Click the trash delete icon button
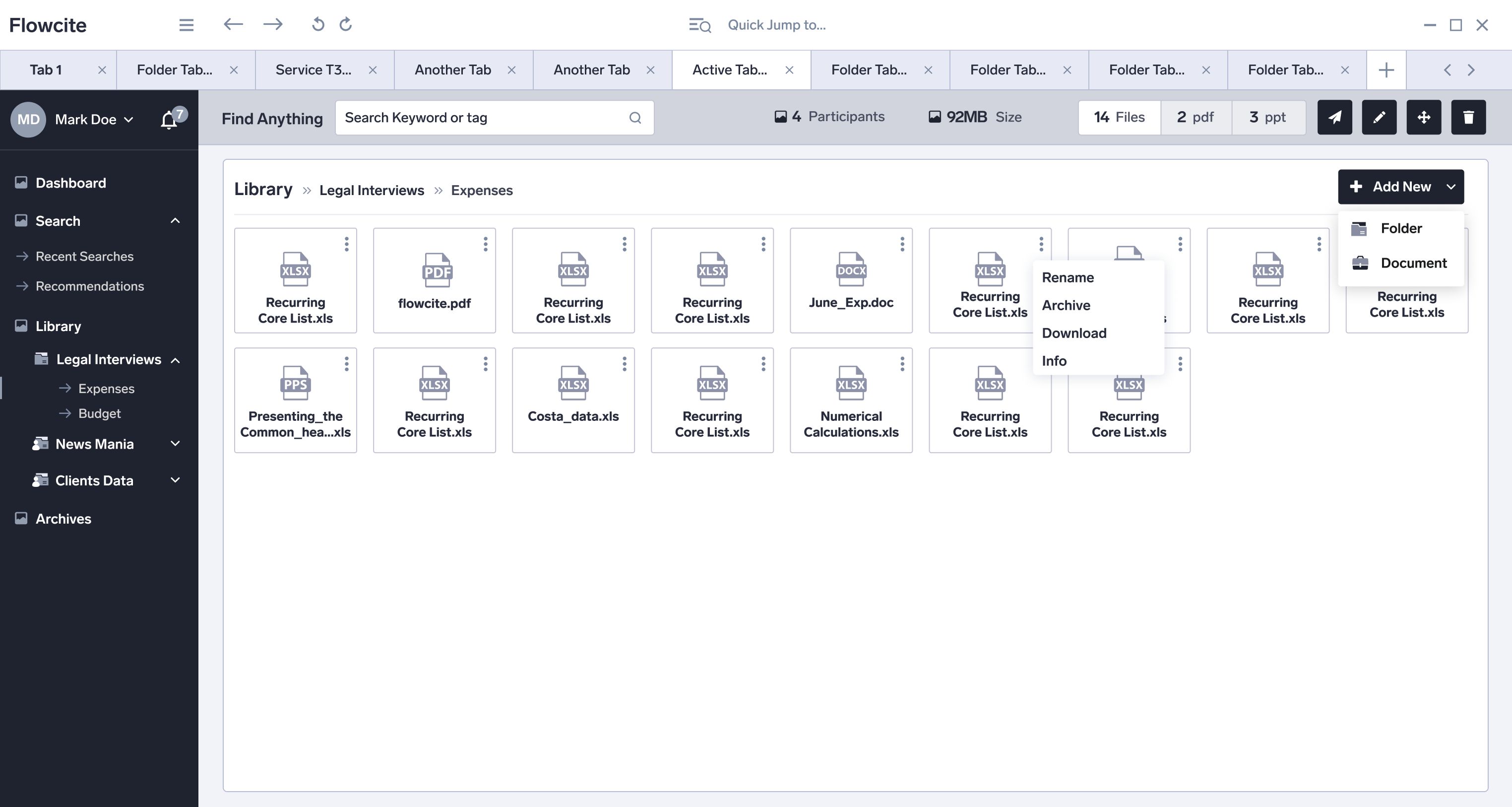This screenshot has width=1512, height=807. pyautogui.click(x=1468, y=118)
